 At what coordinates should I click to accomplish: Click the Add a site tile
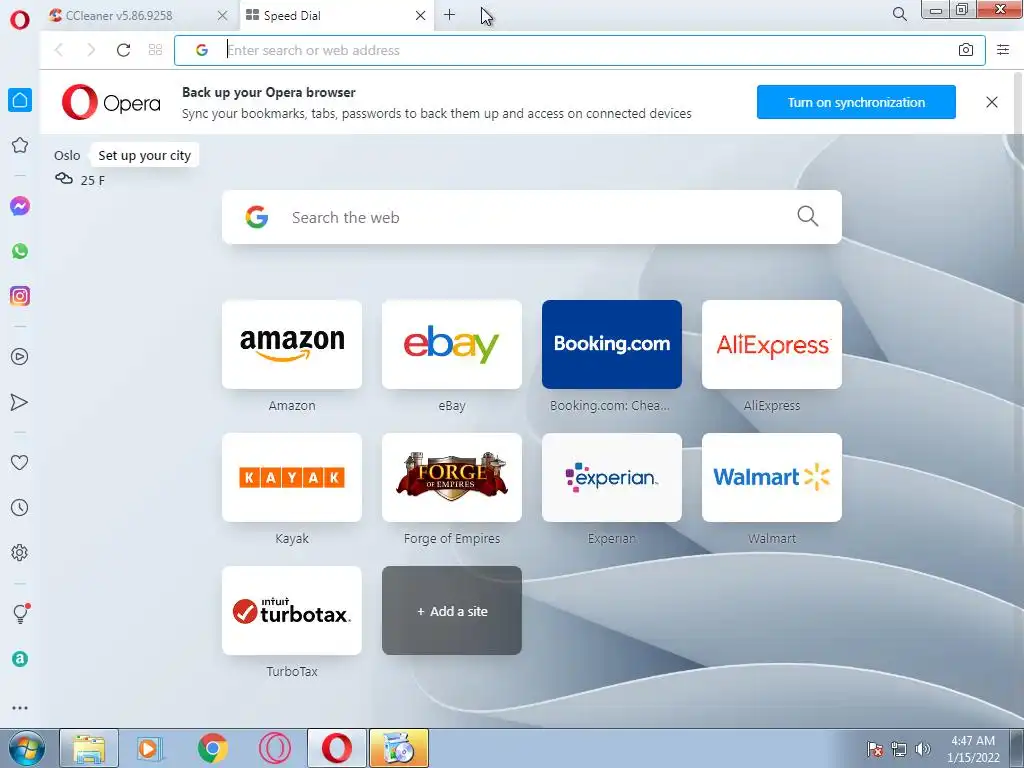(x=452, y=611)
